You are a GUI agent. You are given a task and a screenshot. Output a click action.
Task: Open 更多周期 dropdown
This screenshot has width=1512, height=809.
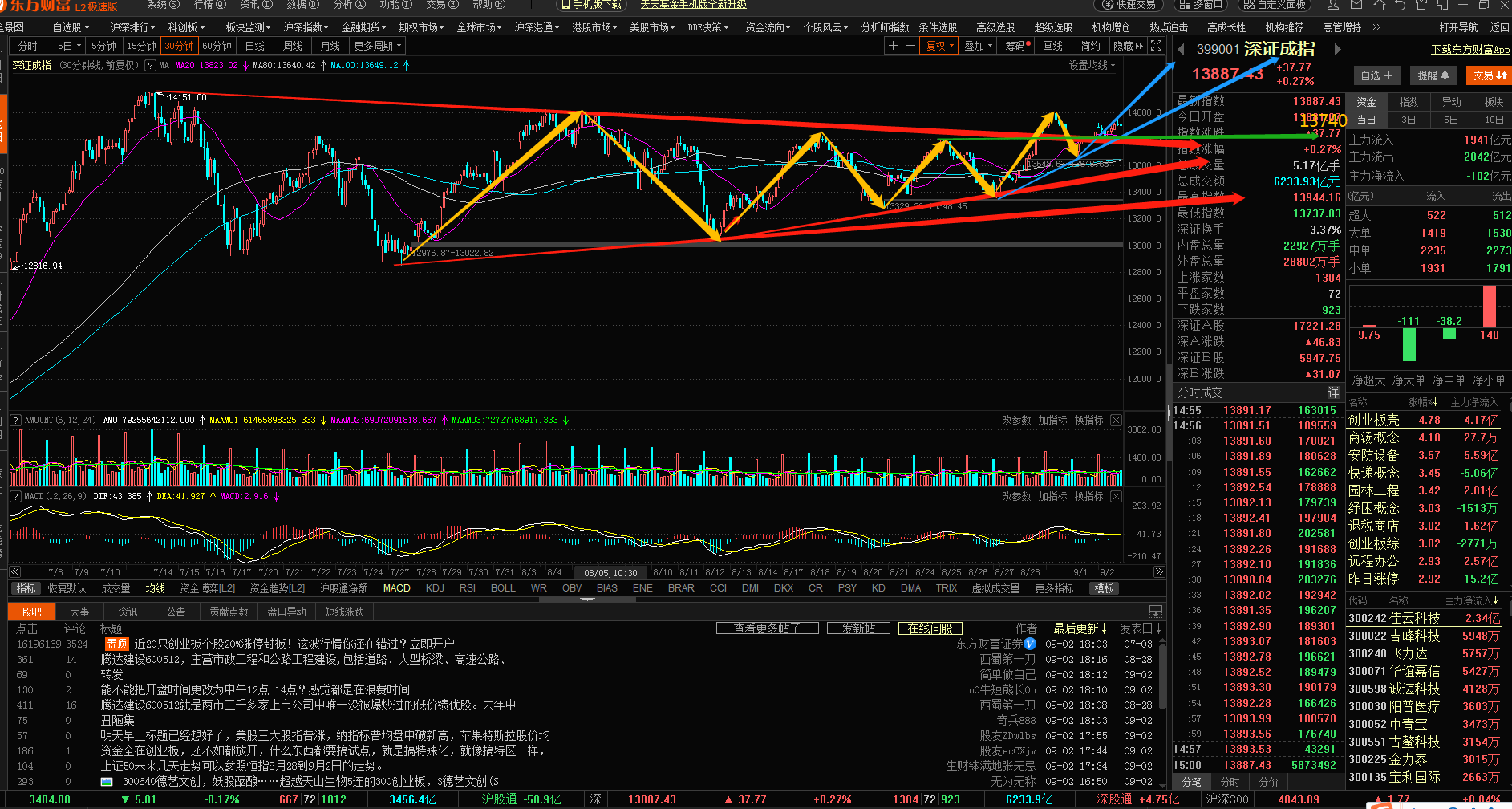[377, 46]
